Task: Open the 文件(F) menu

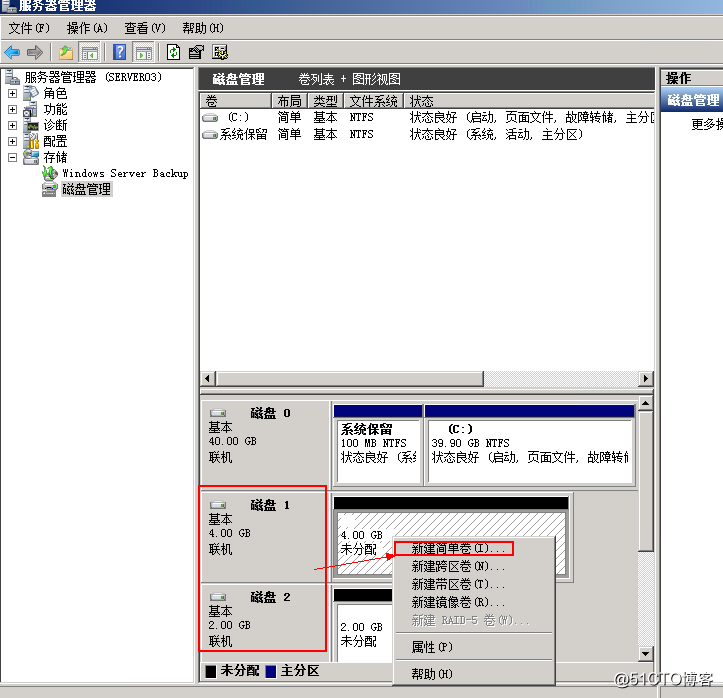Action: [29, 29]
